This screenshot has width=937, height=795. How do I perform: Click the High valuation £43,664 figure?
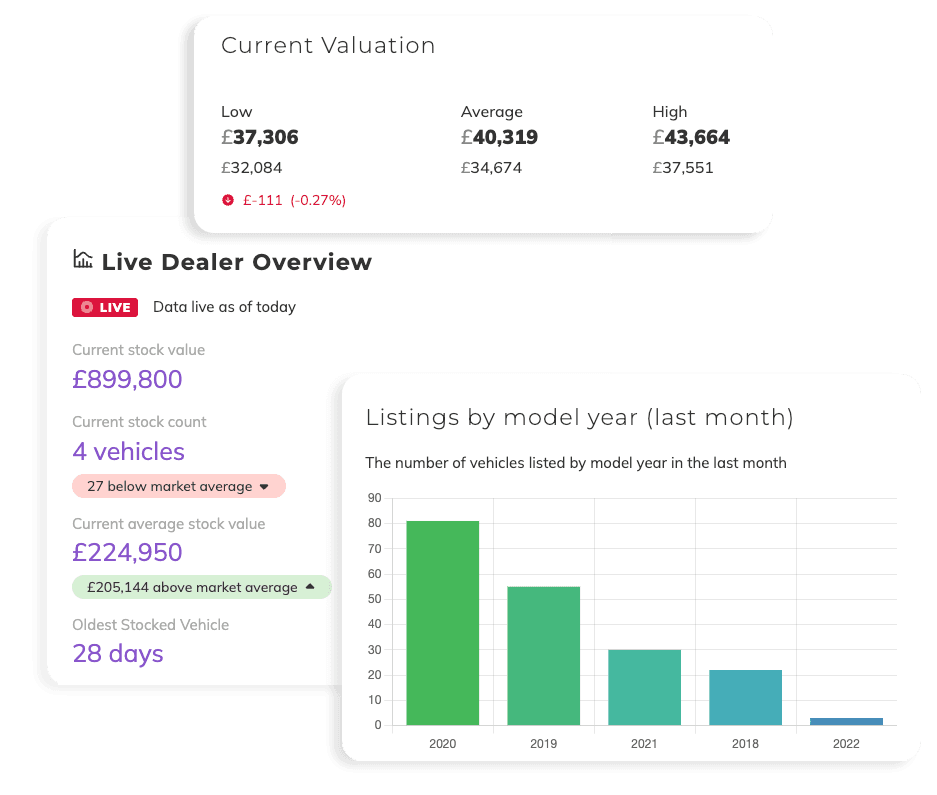click(691, 138)
